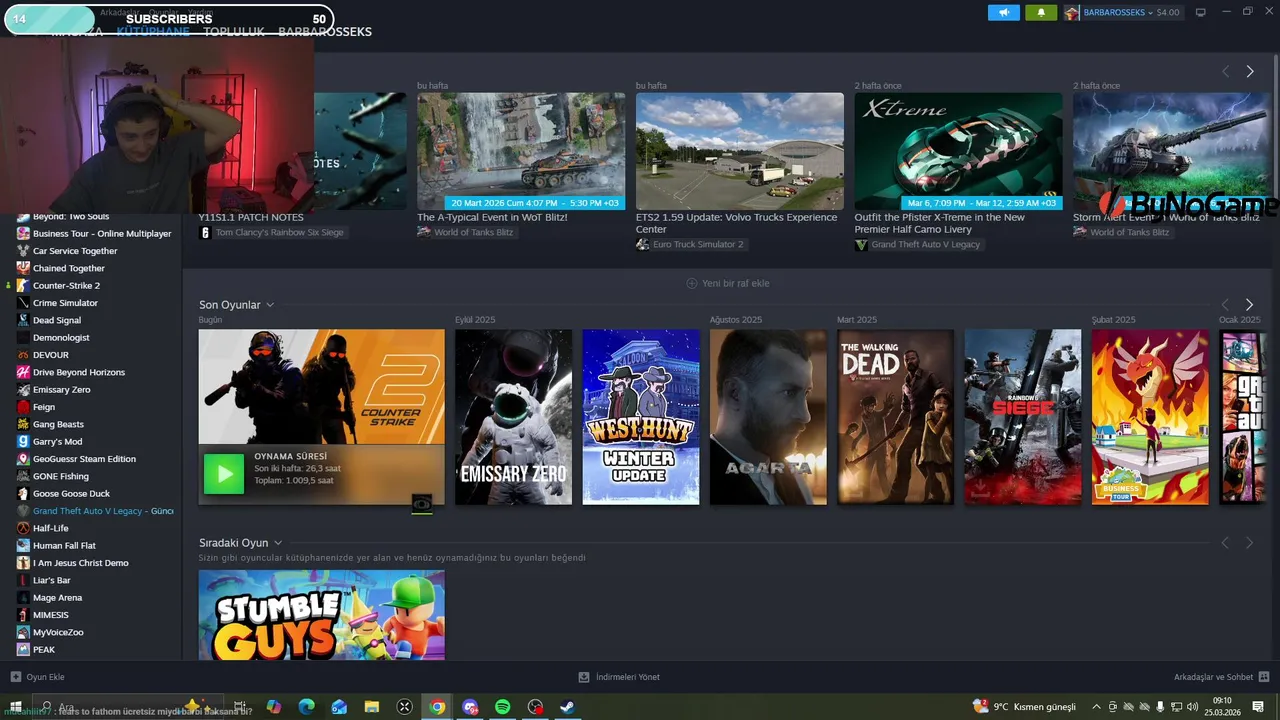
Task: Click the Feign game icon in sidebar
Action: point(23,407)
